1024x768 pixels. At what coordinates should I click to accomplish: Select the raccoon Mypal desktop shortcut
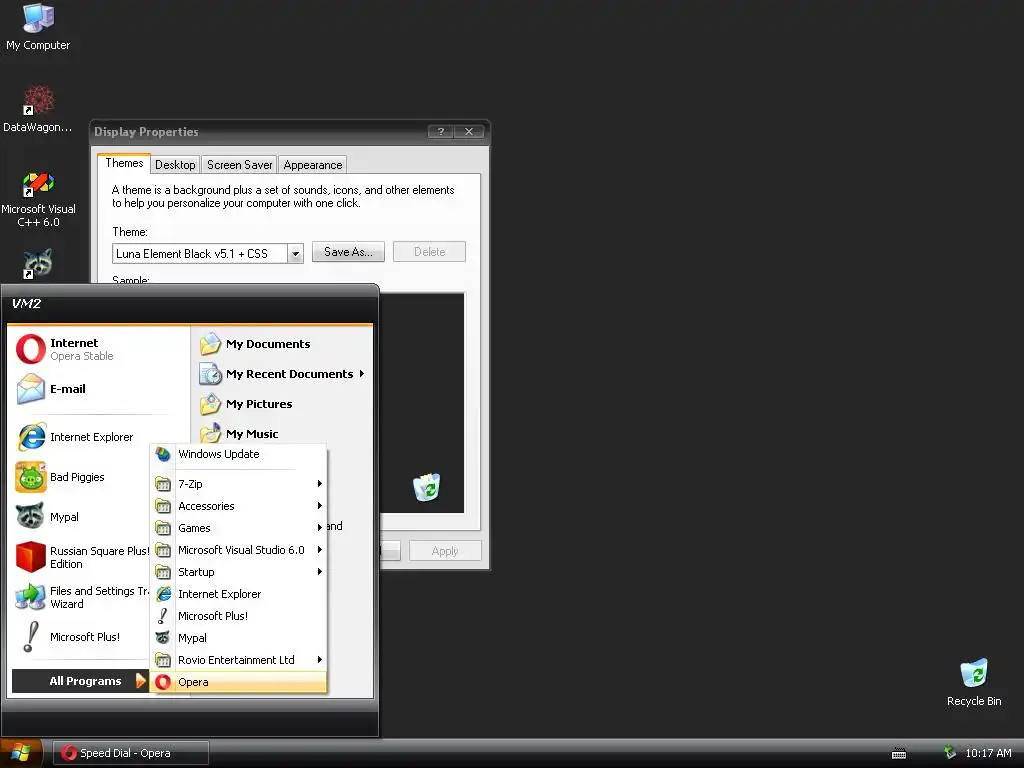click(x=38, y=264)
